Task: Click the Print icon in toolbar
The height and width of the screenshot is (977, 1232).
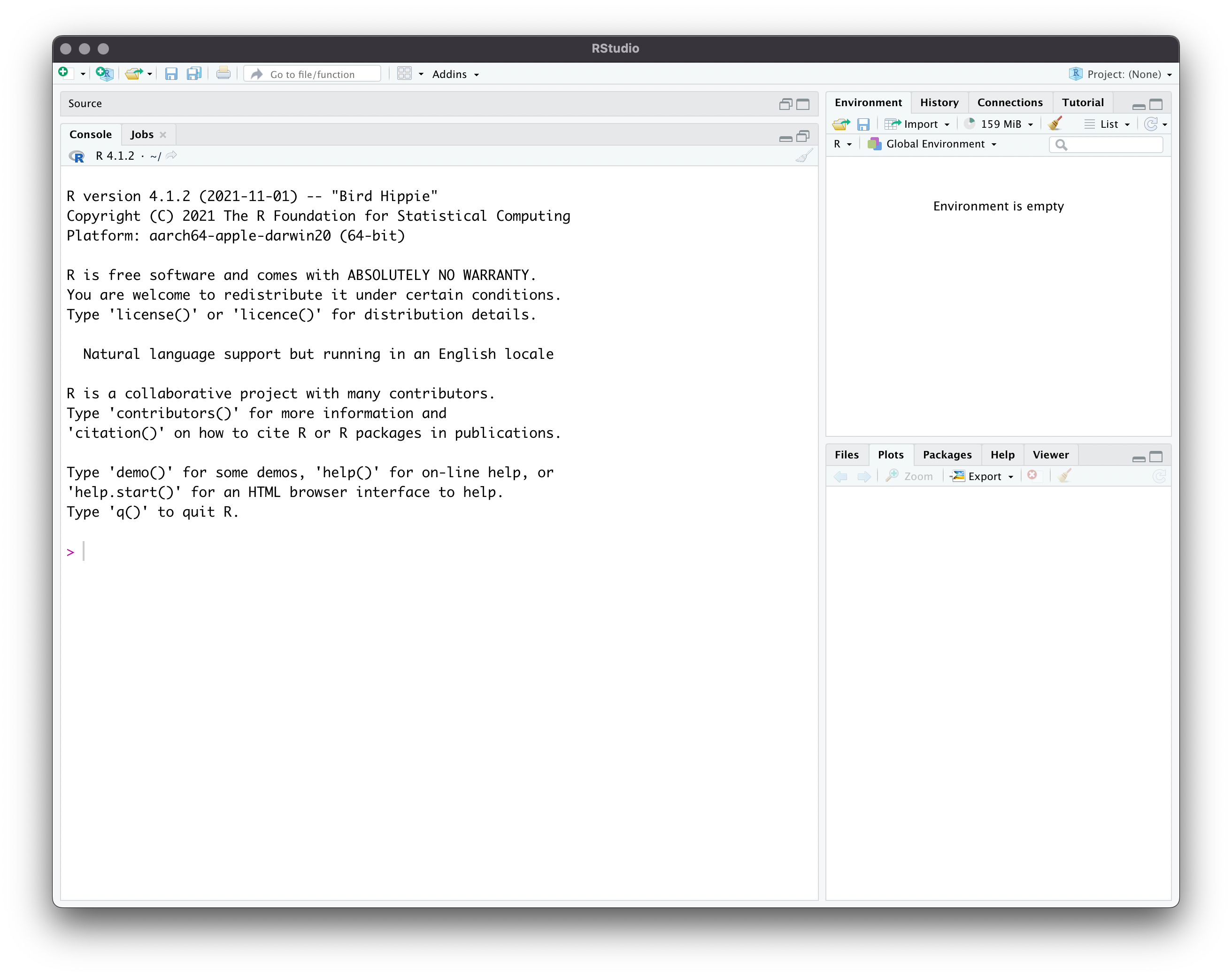Action: click(x=223, y=73)
